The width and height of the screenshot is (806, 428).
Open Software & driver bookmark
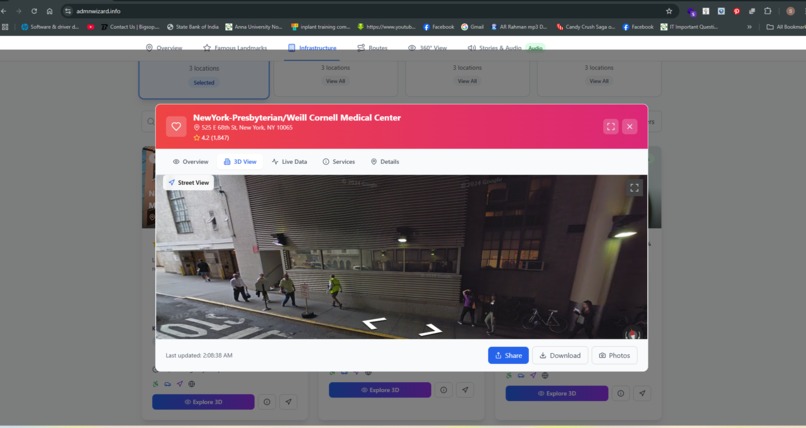tap(50, 27)
